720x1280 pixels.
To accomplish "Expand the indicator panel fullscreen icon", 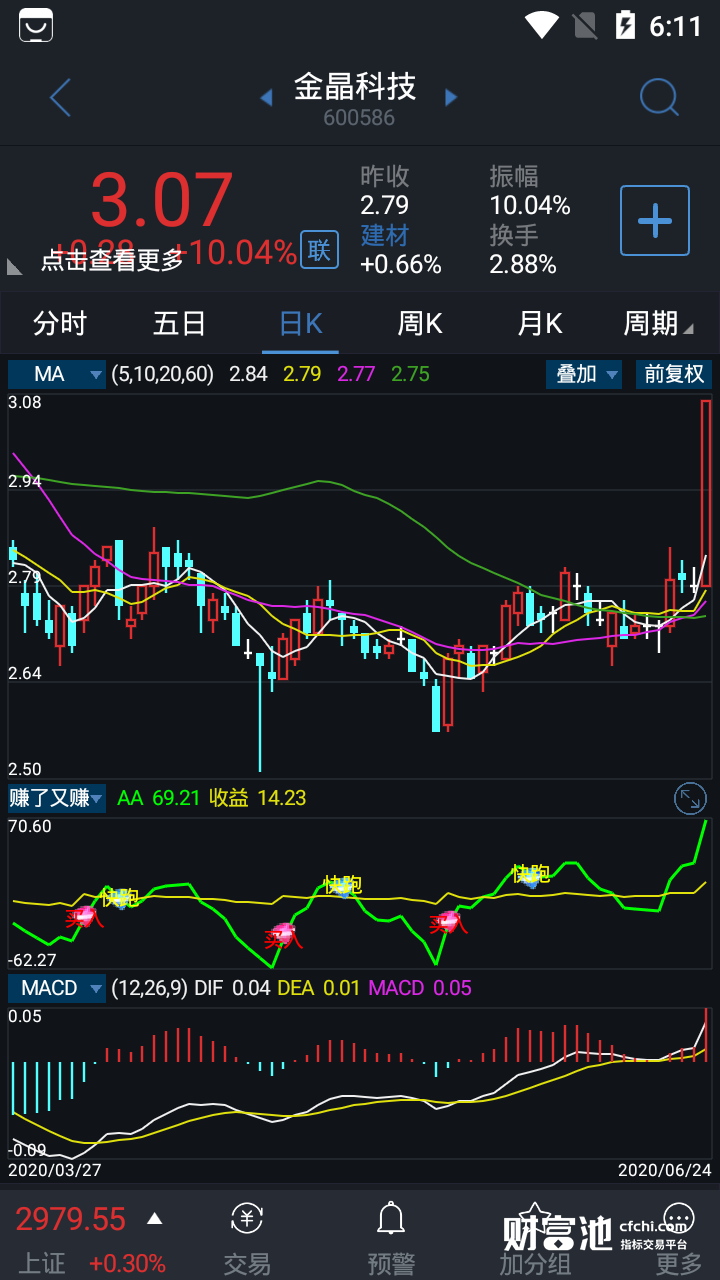I will click(x=691, y=798).
